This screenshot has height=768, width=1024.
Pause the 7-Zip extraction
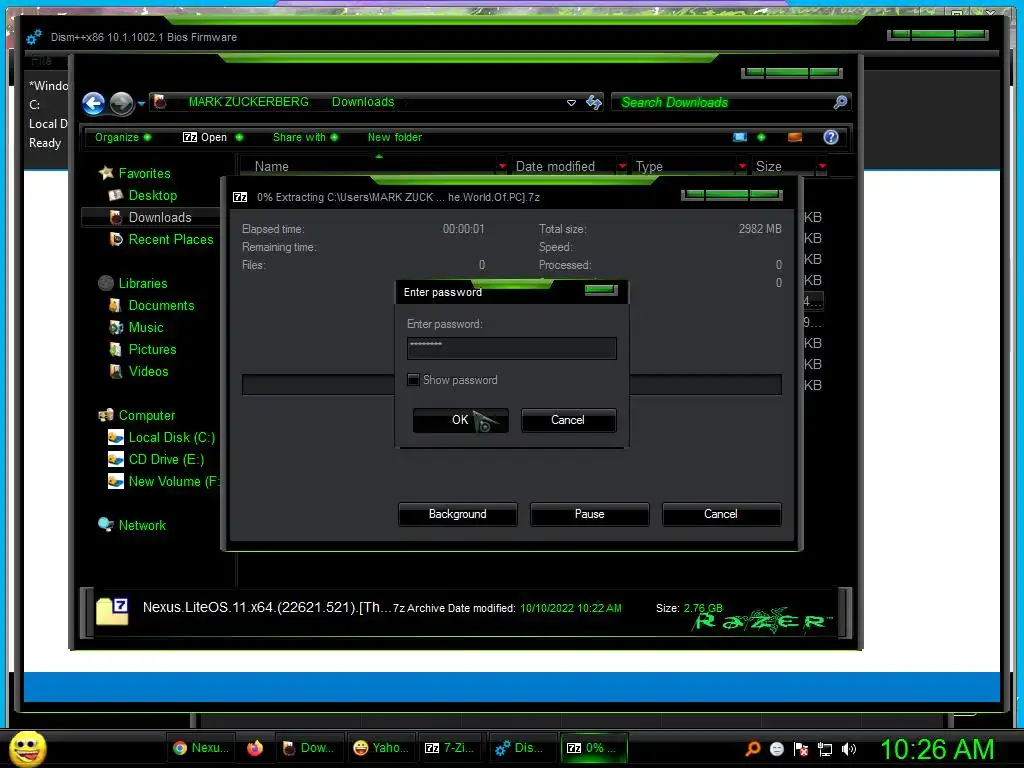pos(589,514)
